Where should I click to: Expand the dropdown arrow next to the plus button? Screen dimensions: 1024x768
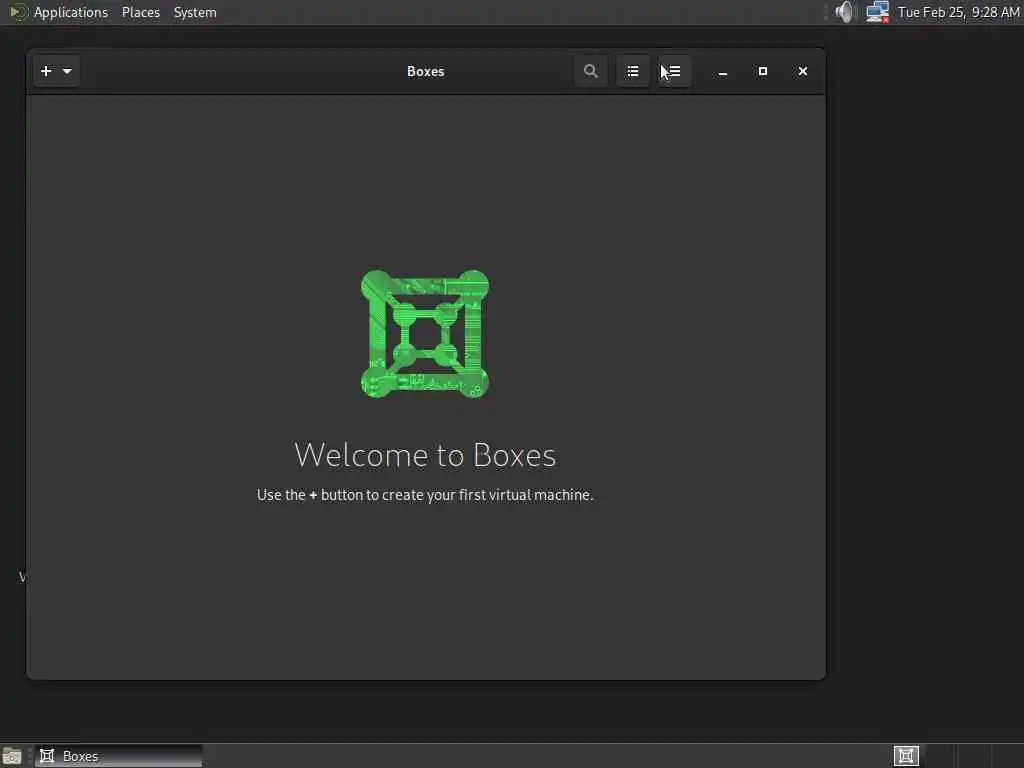click(67, 71)
